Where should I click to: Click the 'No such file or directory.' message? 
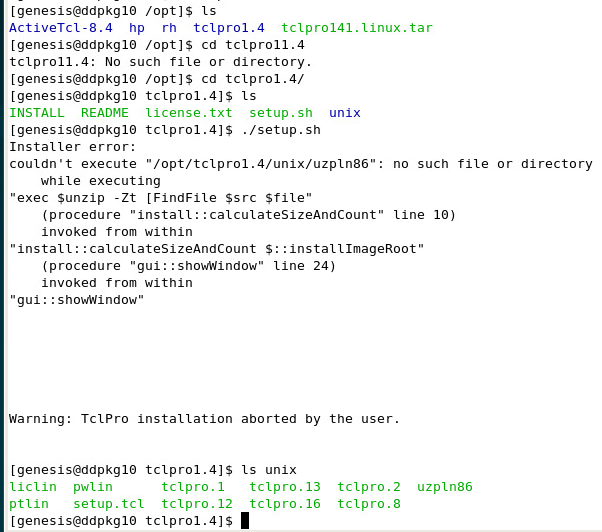pyautogui.click(x=208, y=62)
